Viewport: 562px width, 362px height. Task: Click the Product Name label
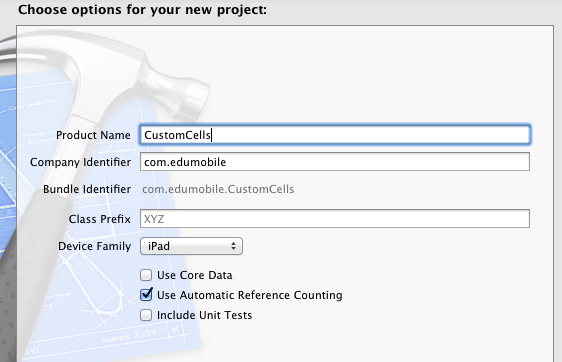(x=93, y=135)
